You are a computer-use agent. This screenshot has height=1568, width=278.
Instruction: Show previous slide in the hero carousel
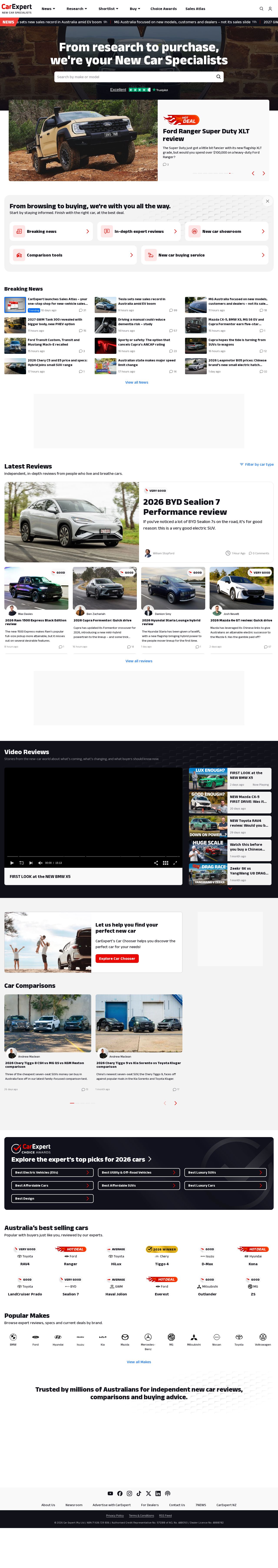tap(253, 174)
